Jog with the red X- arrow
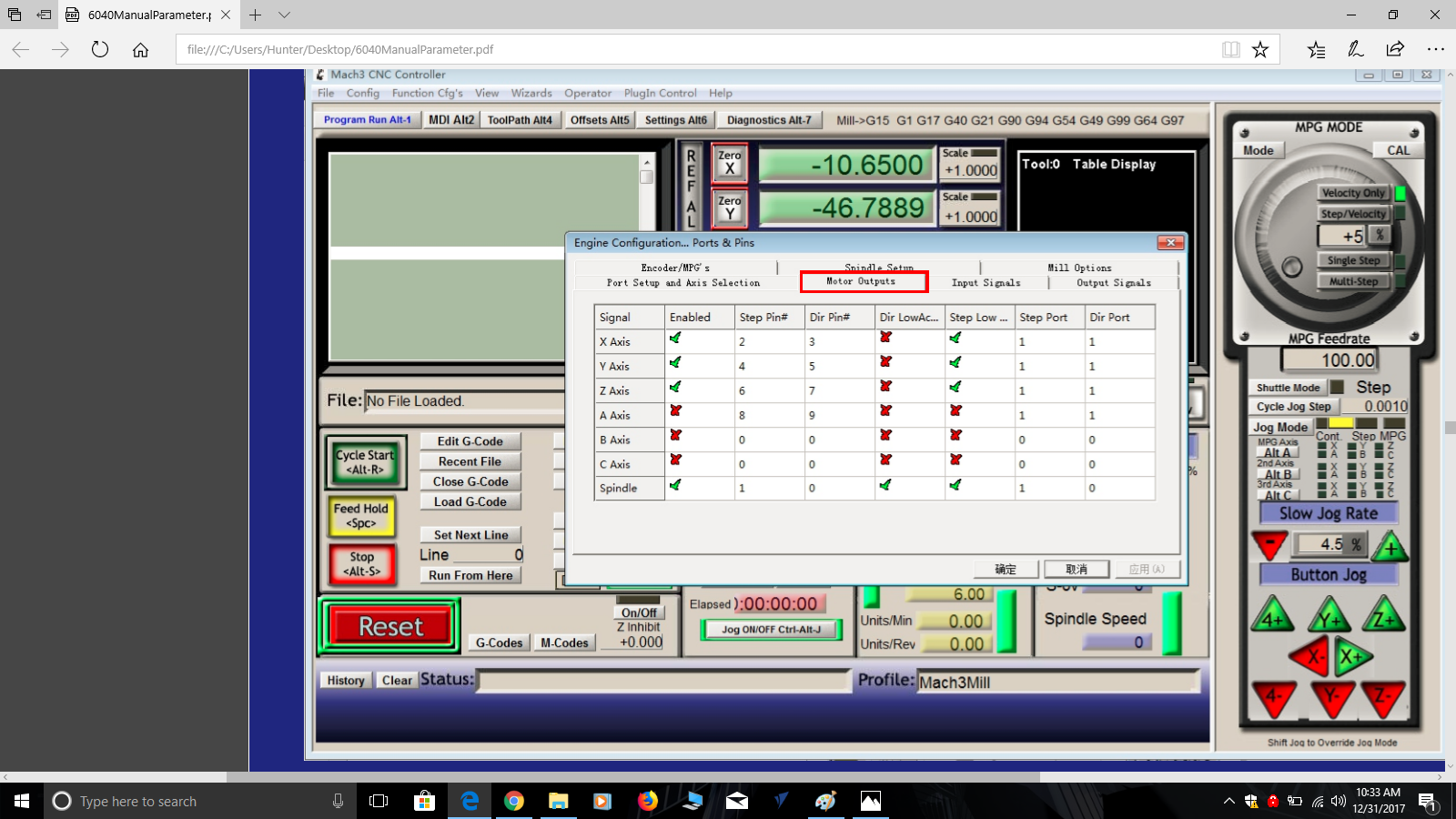The image size is (1456, 819). (1310, 656)
